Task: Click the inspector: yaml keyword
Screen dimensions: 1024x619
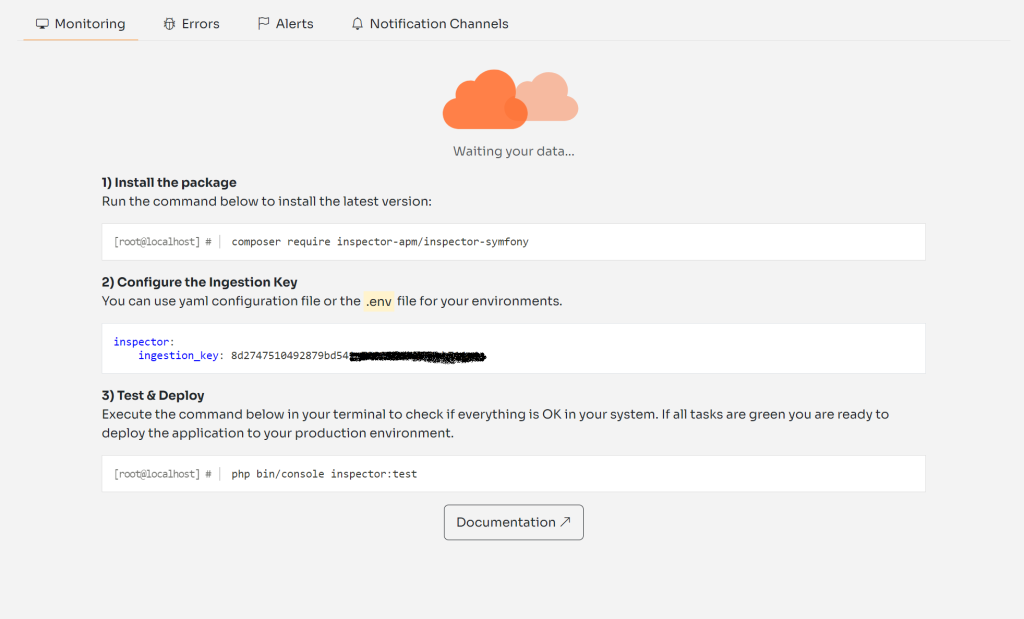Action: click(x=142, y=340)
